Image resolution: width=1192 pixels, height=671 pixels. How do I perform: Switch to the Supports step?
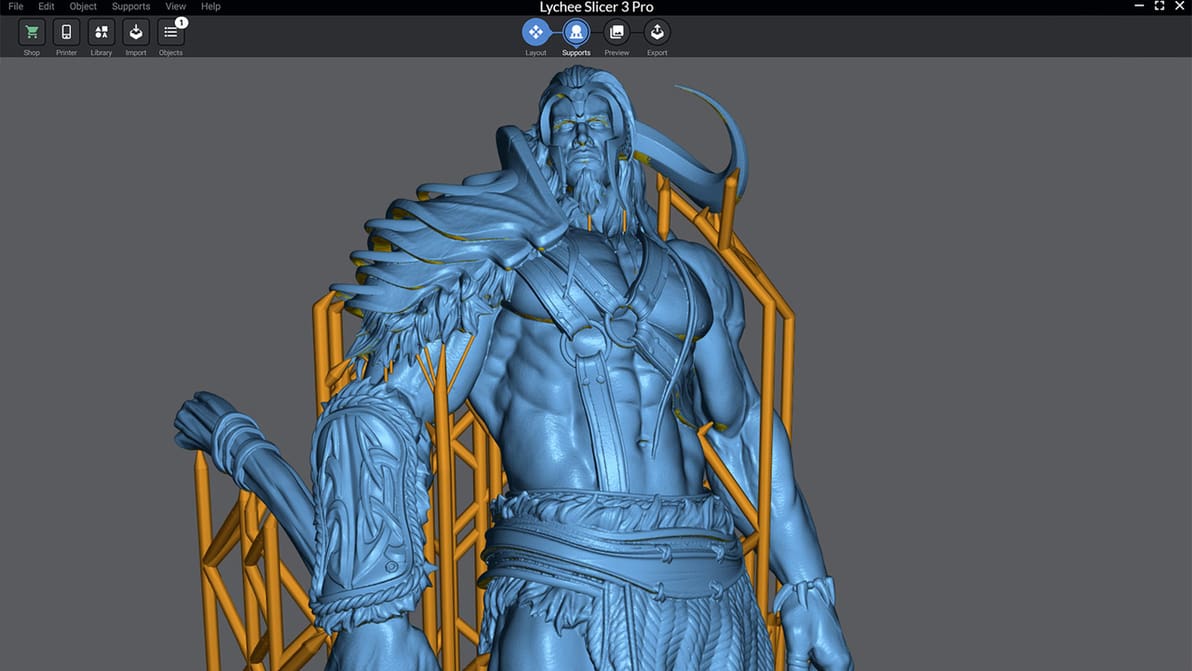576,32
